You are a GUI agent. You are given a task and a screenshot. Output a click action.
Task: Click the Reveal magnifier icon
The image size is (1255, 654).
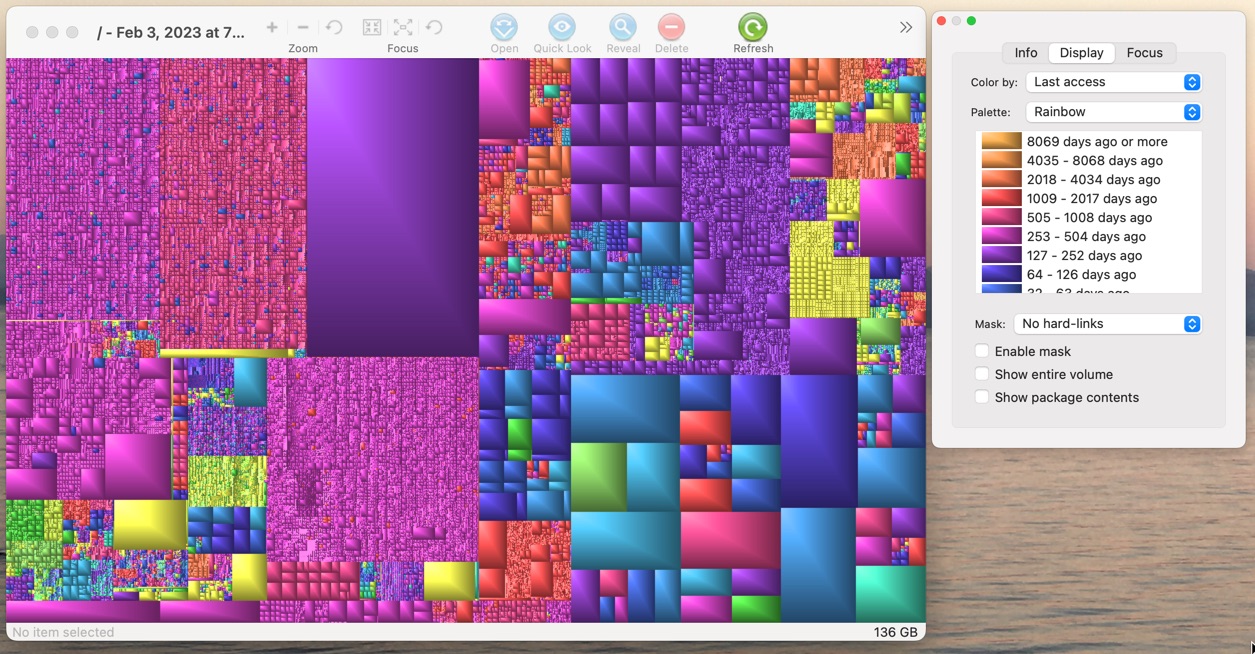click(622, 27)
